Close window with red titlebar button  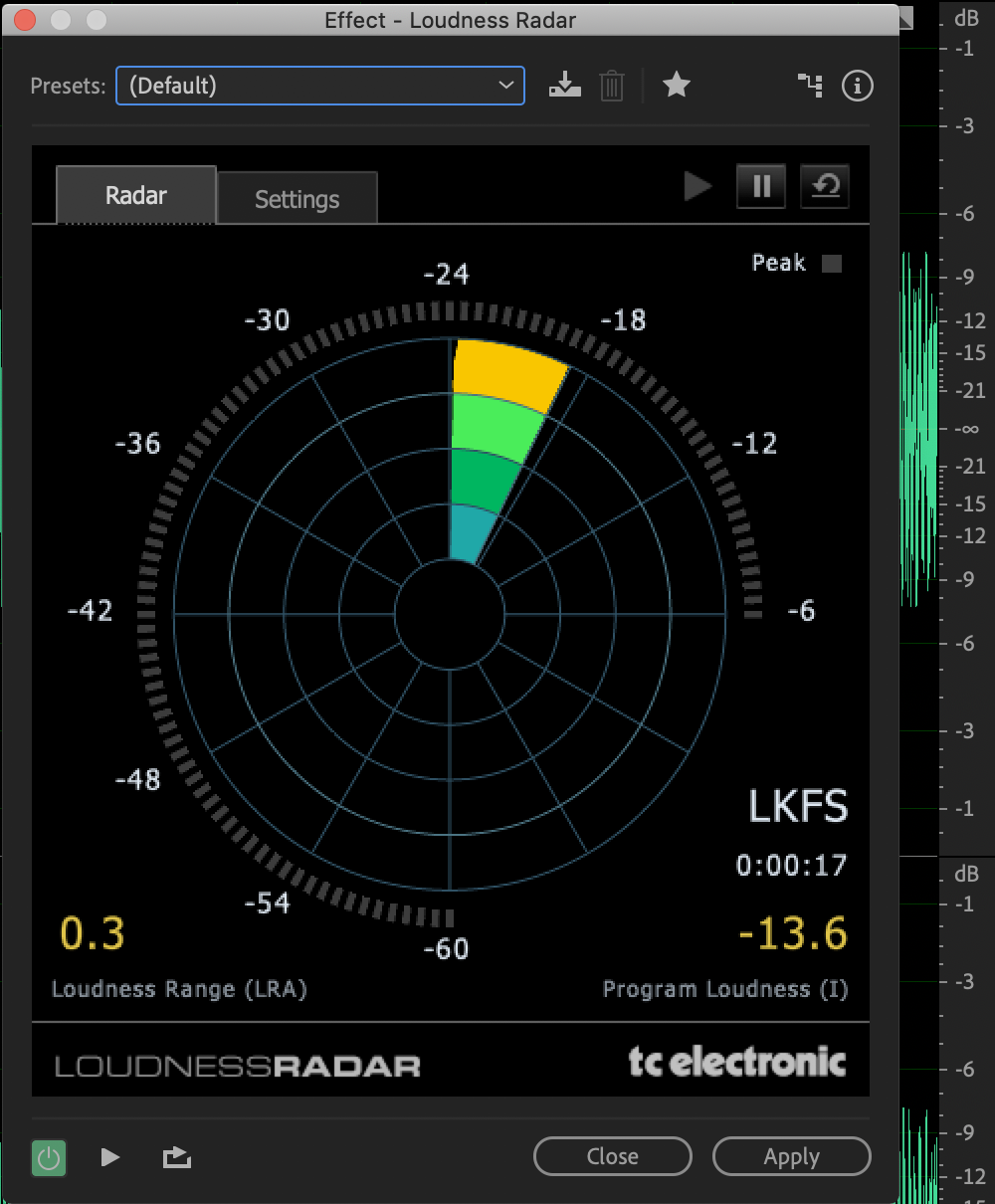[x=26, y=20]
